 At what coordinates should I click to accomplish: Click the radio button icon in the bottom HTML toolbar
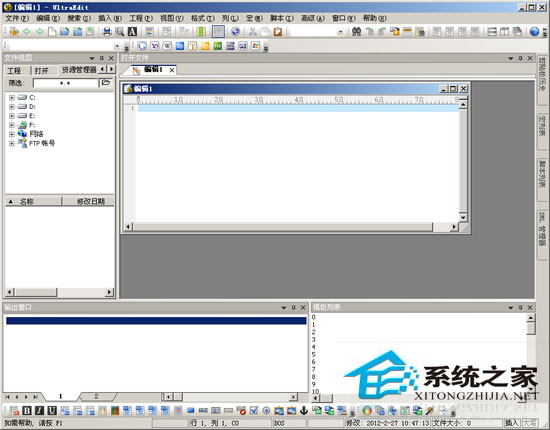(x=266, y=410)
